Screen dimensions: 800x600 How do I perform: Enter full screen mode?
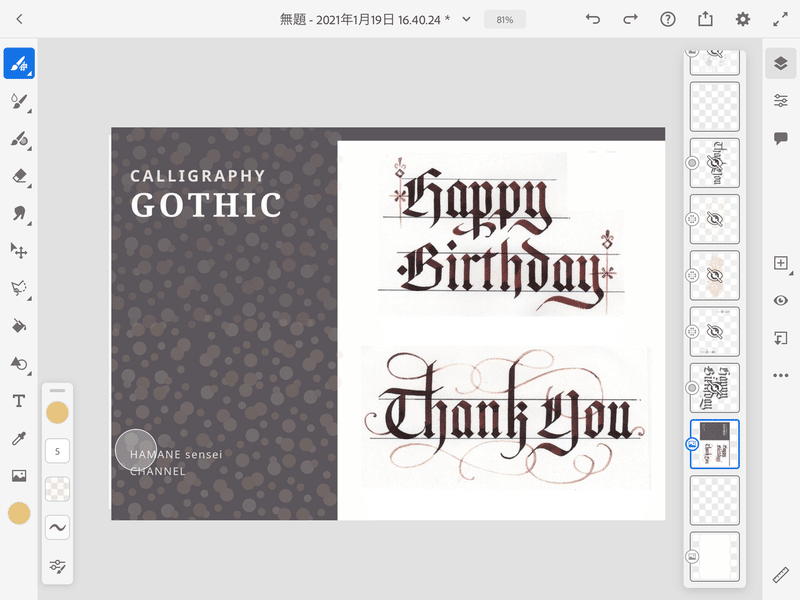(780, 19)
